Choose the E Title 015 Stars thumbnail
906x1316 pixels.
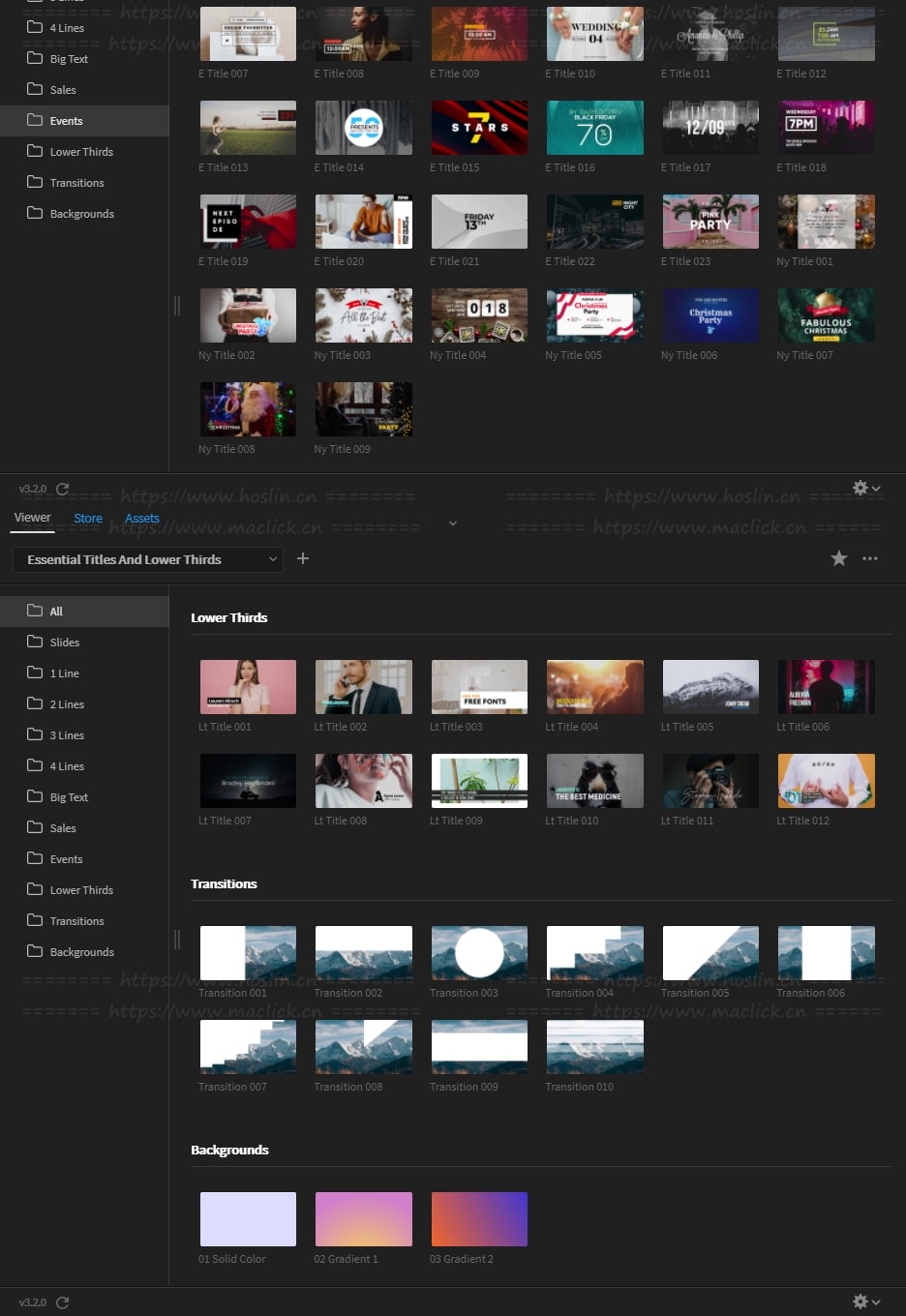click(479, 128)
